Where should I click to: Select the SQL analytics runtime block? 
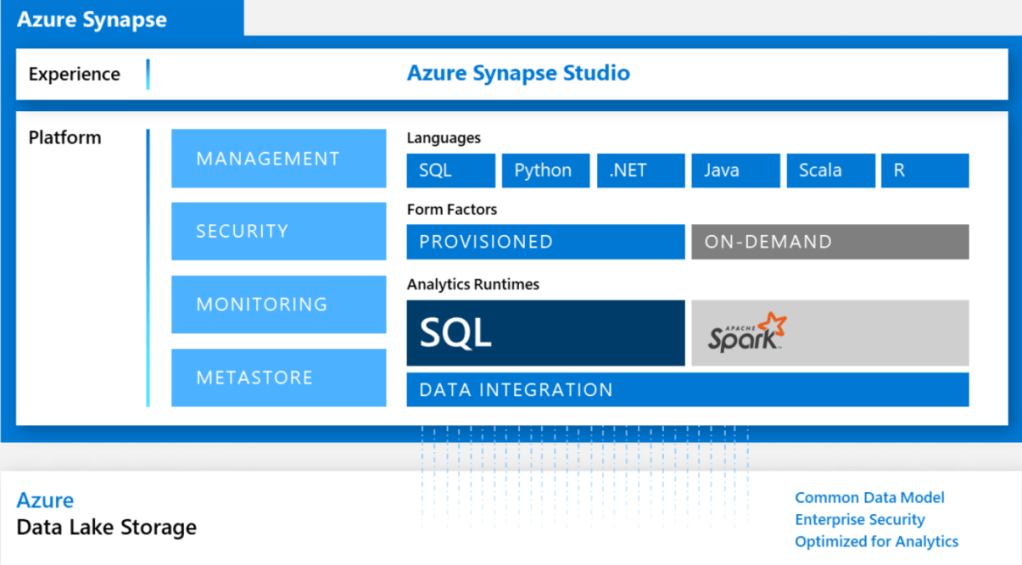pos(545,333)
